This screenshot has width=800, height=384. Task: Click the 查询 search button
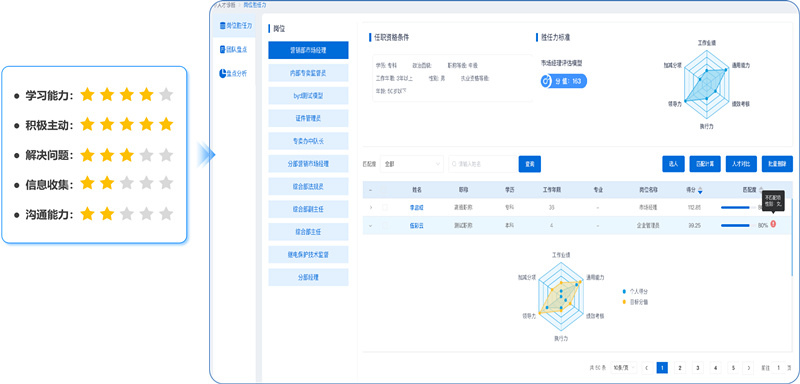point(530,164)
